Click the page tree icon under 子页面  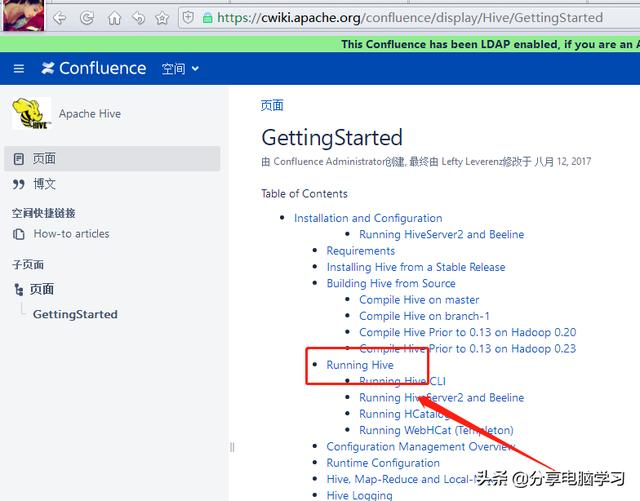pos(19,289)
